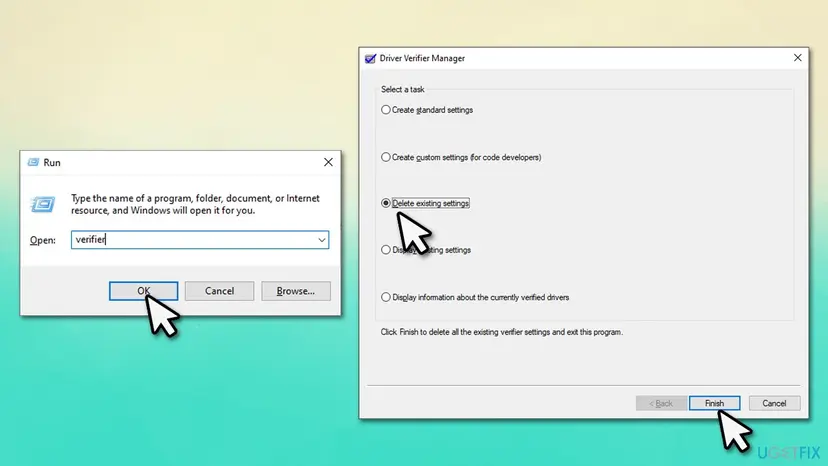Close the Driver Verifier Manager window
This screenshot has height=466, width=828.
pos(797,58)
